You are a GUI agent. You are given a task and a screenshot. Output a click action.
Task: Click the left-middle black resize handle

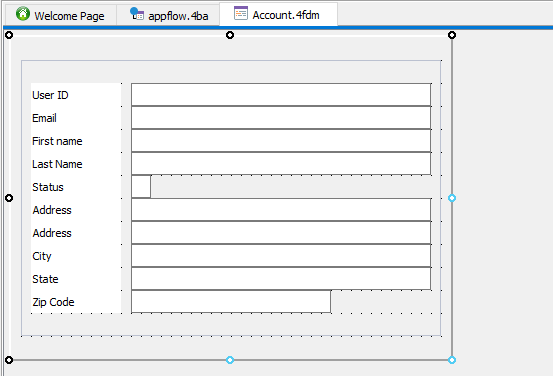[9, 198]
